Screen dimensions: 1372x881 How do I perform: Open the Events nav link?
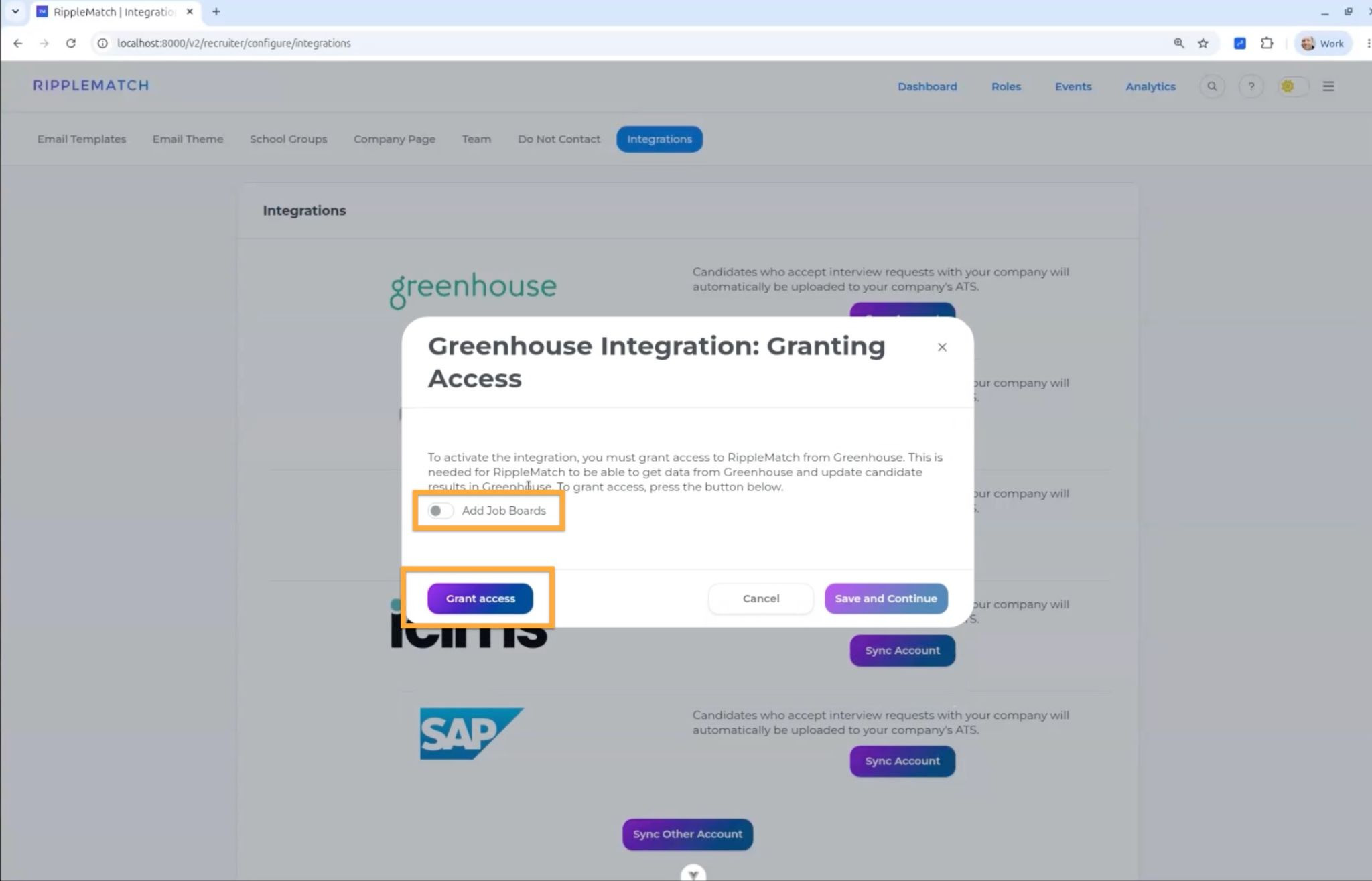(x=1073, y=86)
